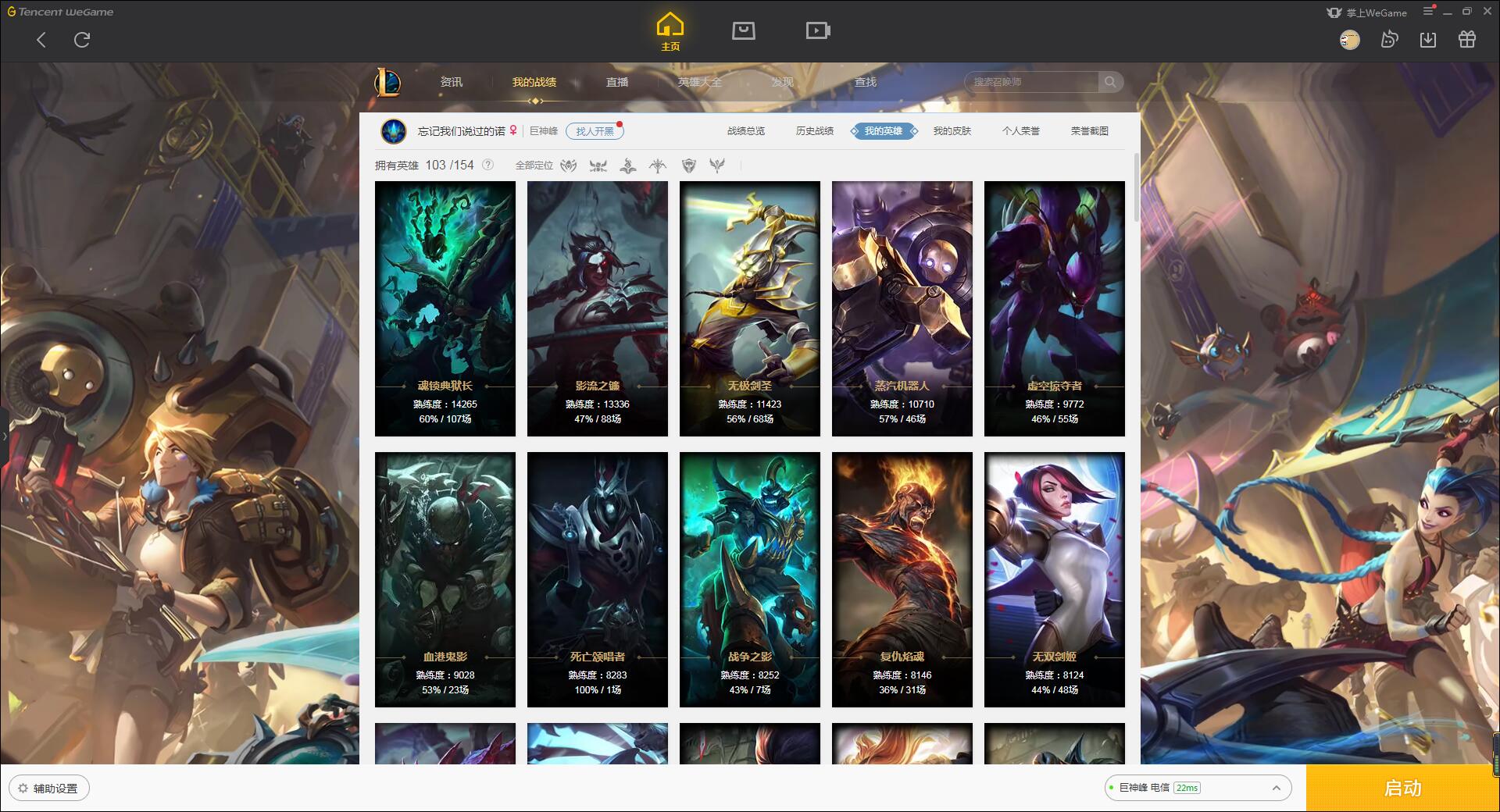Open the 影流之镰 hero card
The image size is (1500, 812).
[x=598, y=308]
